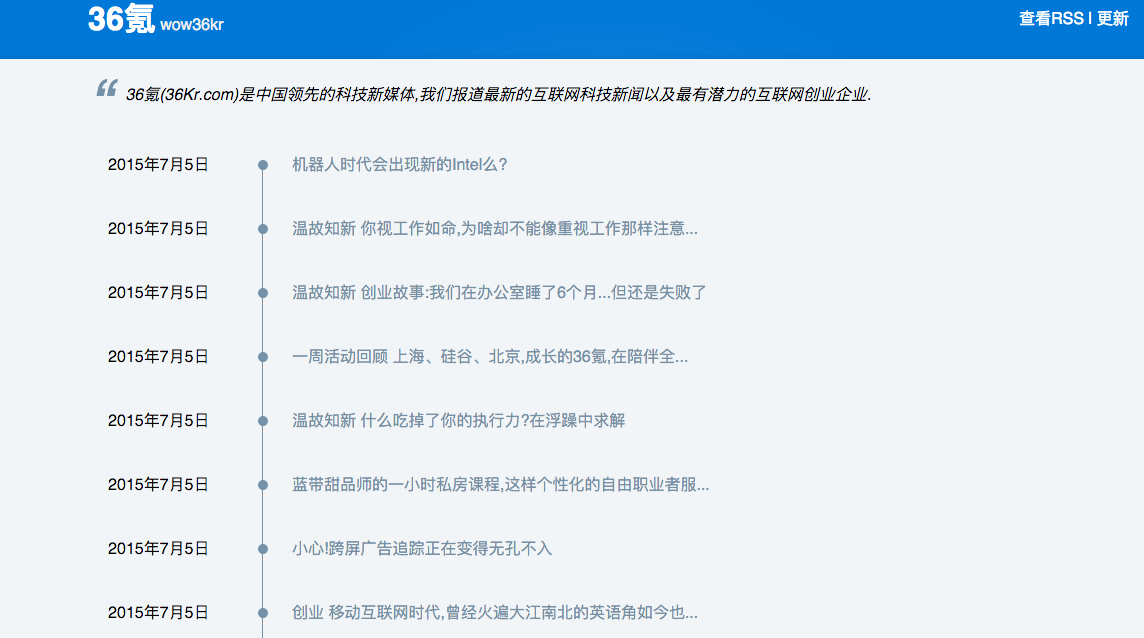Click the 36氪(36Kr.com) description quote text
This screenshot has height=638, width=1144.
click(x=498, y=94)
